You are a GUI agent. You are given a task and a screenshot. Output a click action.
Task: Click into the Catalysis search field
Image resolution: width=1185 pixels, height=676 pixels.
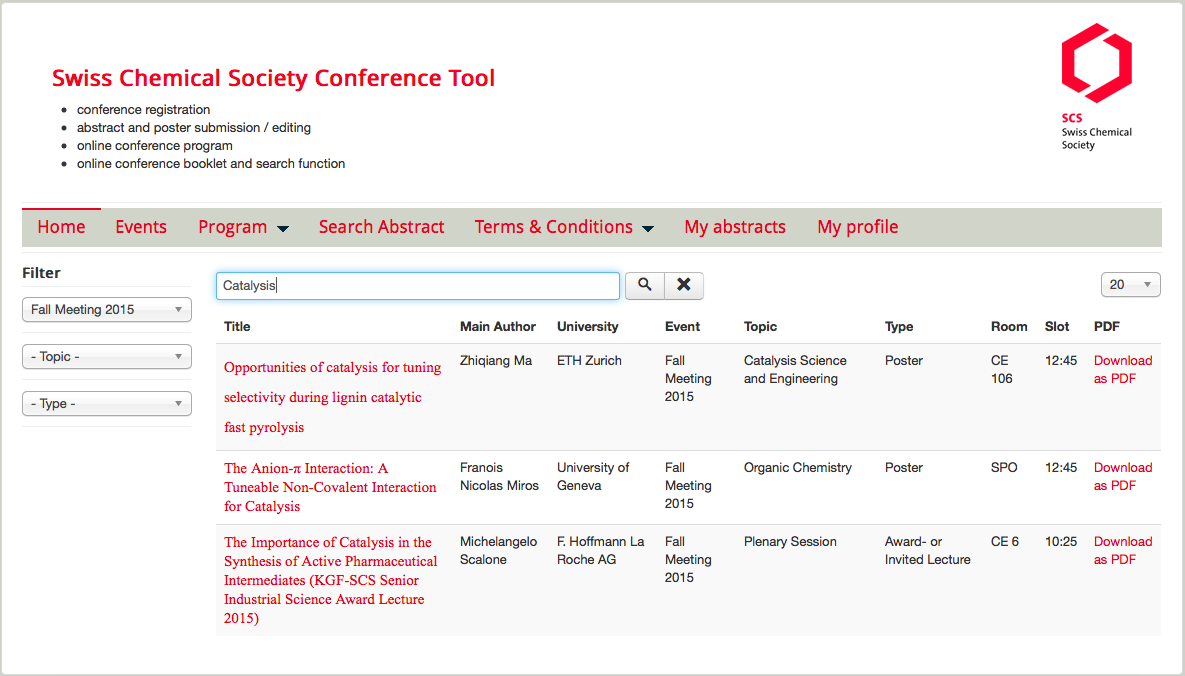pos(418,286)
